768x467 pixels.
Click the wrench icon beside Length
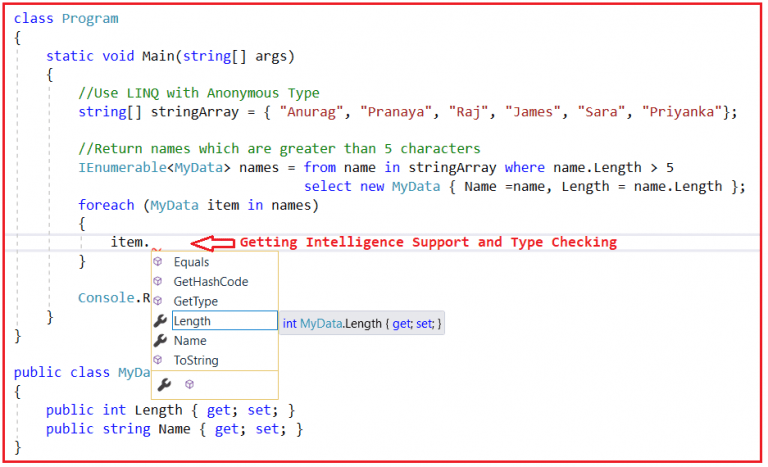pyautogui.click(x=159, y=321)
